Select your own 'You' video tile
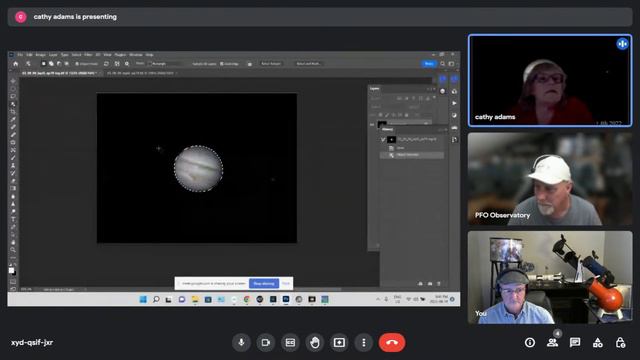 click(x=550, y=278)
